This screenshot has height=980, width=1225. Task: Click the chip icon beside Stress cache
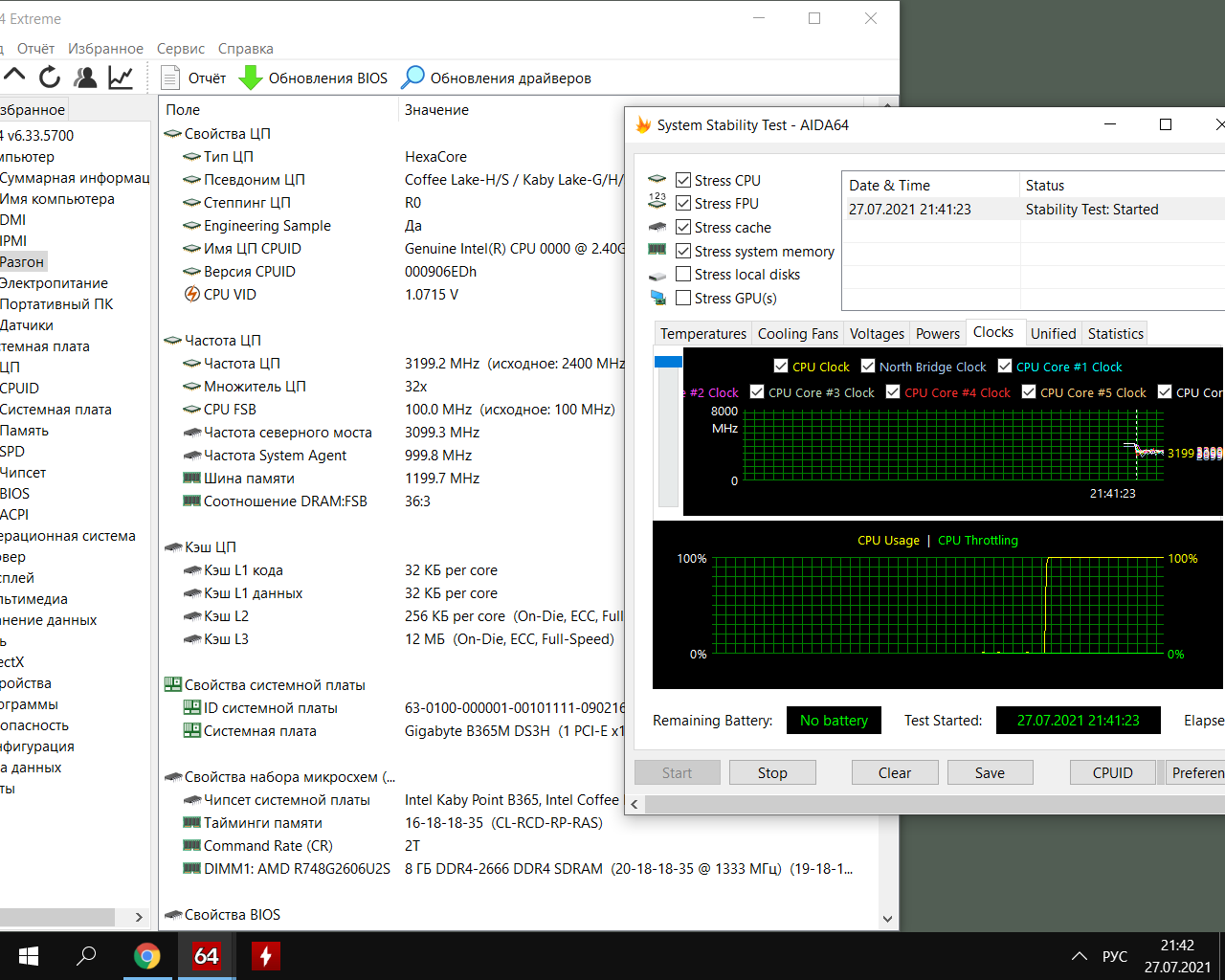tap(657, 227)
